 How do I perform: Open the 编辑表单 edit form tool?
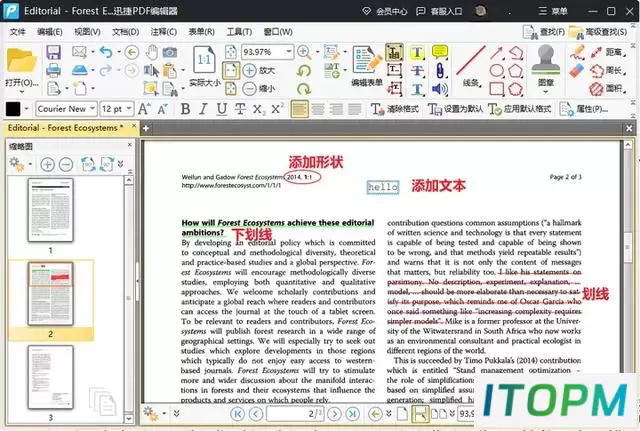pyautogui.click(x=367, y=66)
